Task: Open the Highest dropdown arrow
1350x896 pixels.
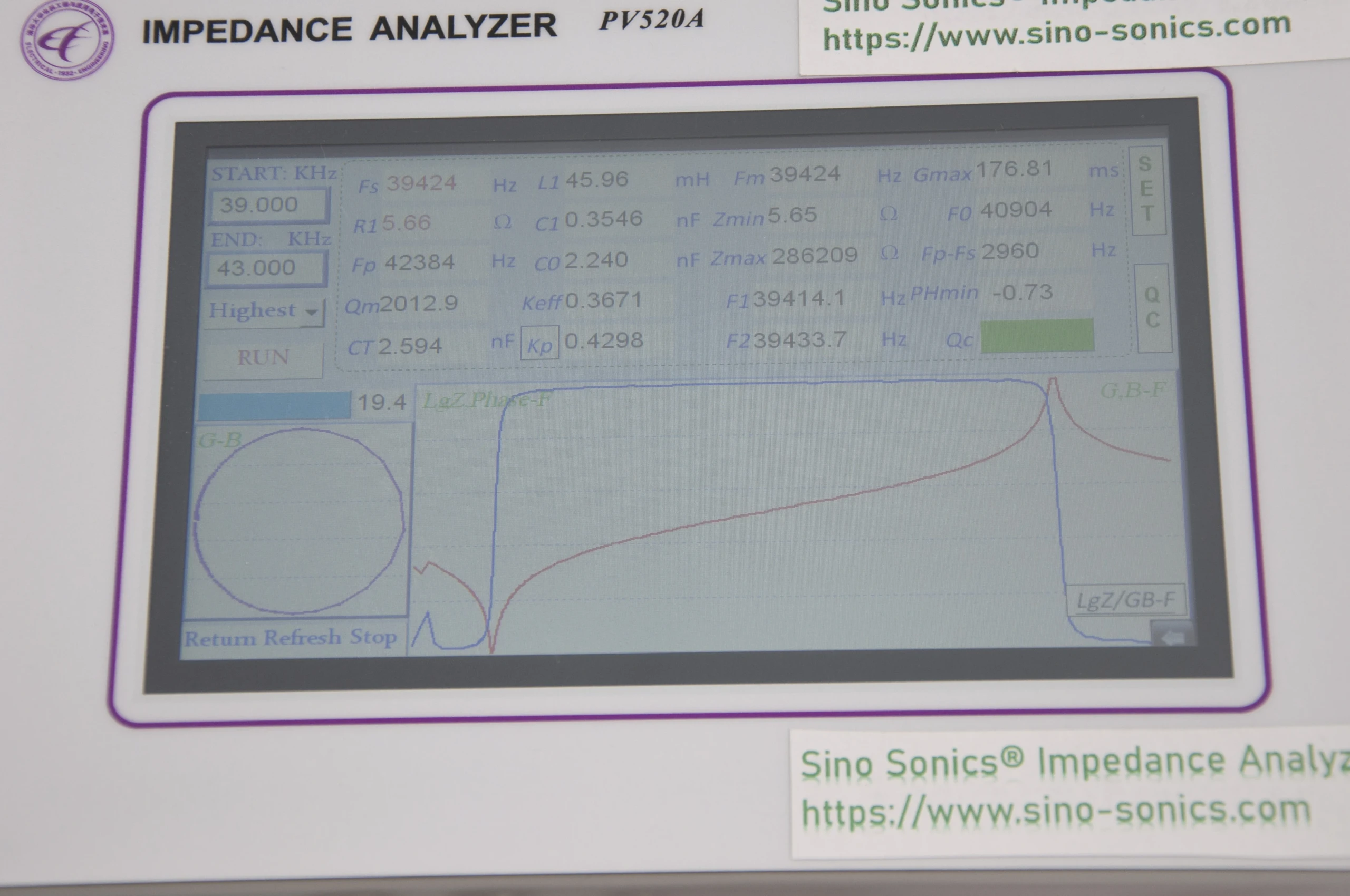Action: pos(312,313)
